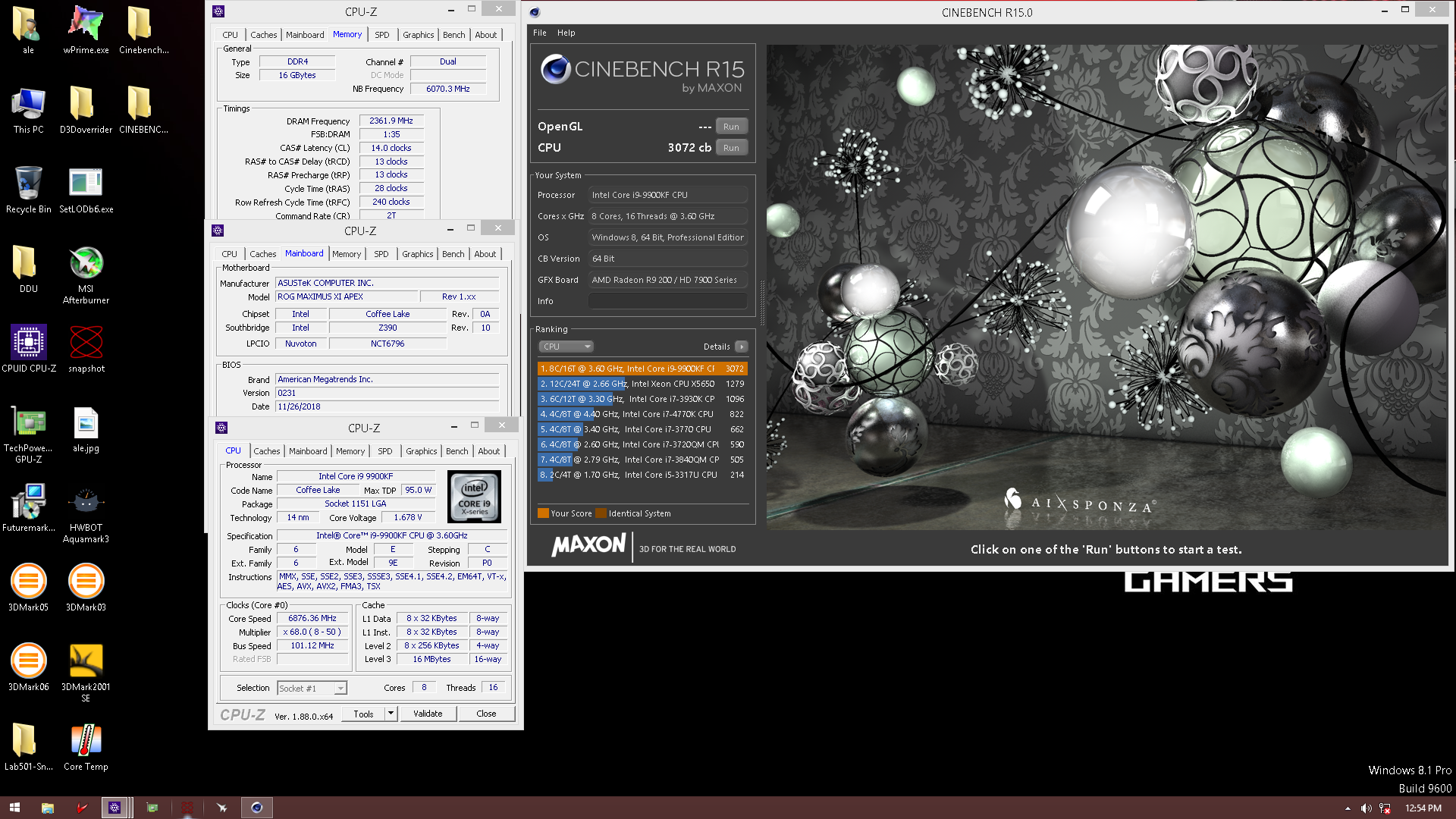Viewport: 1456px width, 819px height.
Task: Open the Lab501-Sn... folder icon
Action: click(x=28, y=747)
